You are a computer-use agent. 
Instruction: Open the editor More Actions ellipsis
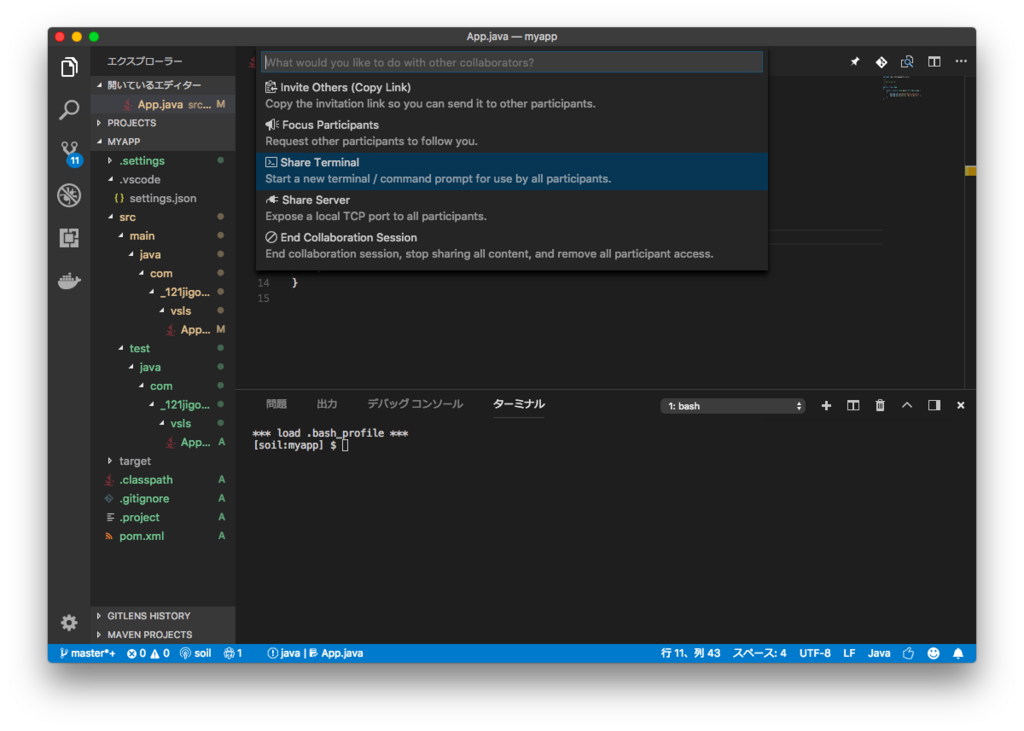(x=961, y=61)
